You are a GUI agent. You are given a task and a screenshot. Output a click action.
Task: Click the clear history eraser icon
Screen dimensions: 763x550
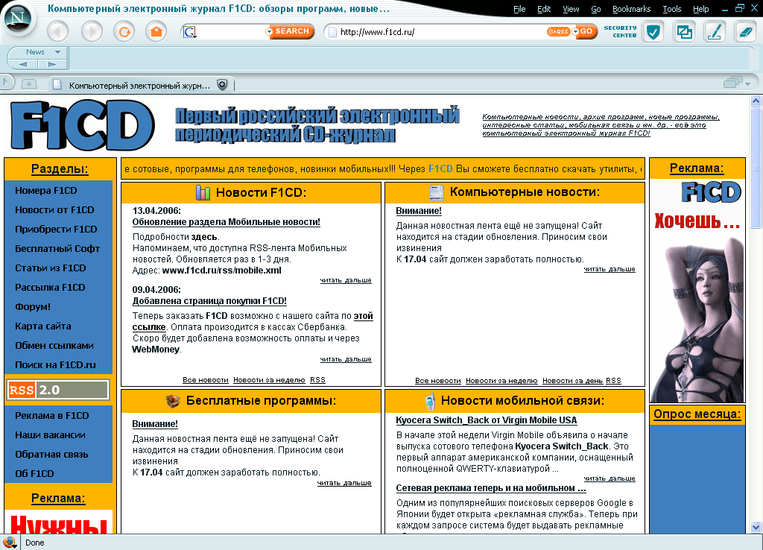coord(745,32)
